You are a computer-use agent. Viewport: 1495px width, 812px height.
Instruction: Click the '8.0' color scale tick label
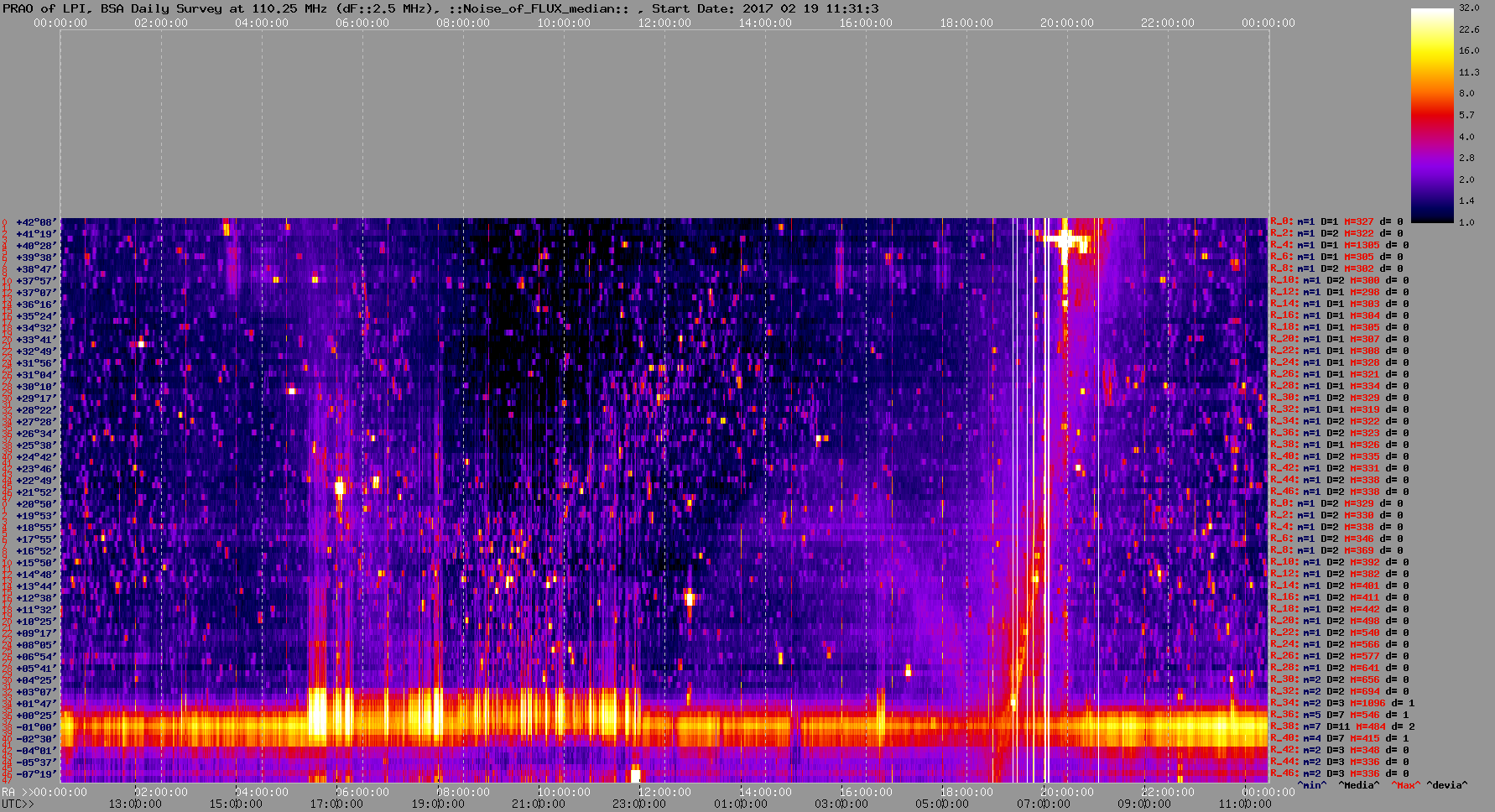coord(1466,93)
